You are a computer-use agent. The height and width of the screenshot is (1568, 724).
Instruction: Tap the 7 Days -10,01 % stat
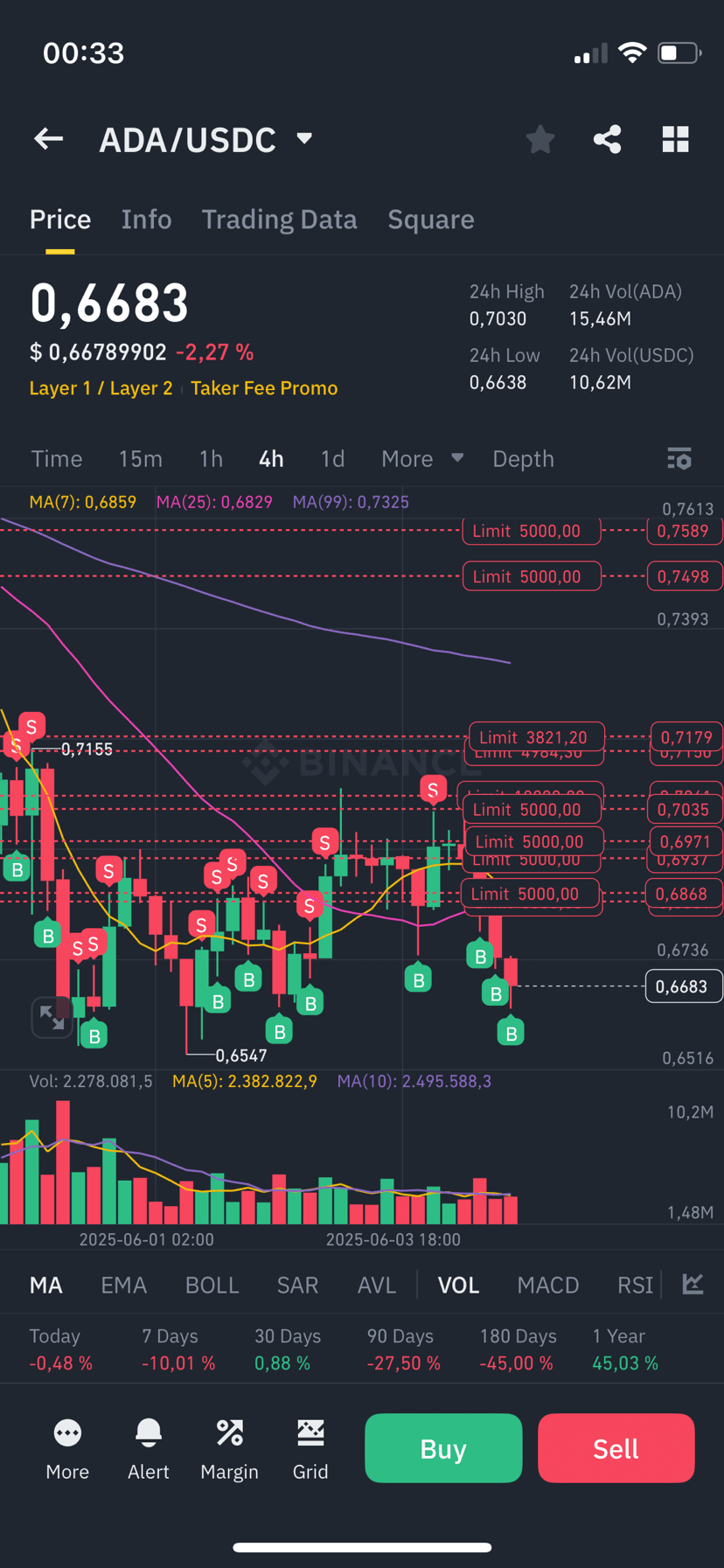(x=178, y=1349)
